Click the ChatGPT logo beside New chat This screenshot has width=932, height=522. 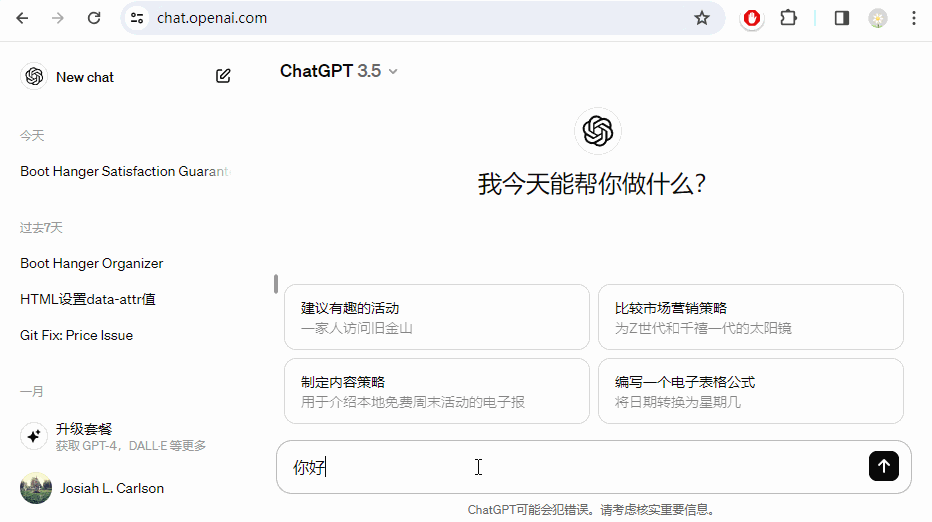point(34,76)
